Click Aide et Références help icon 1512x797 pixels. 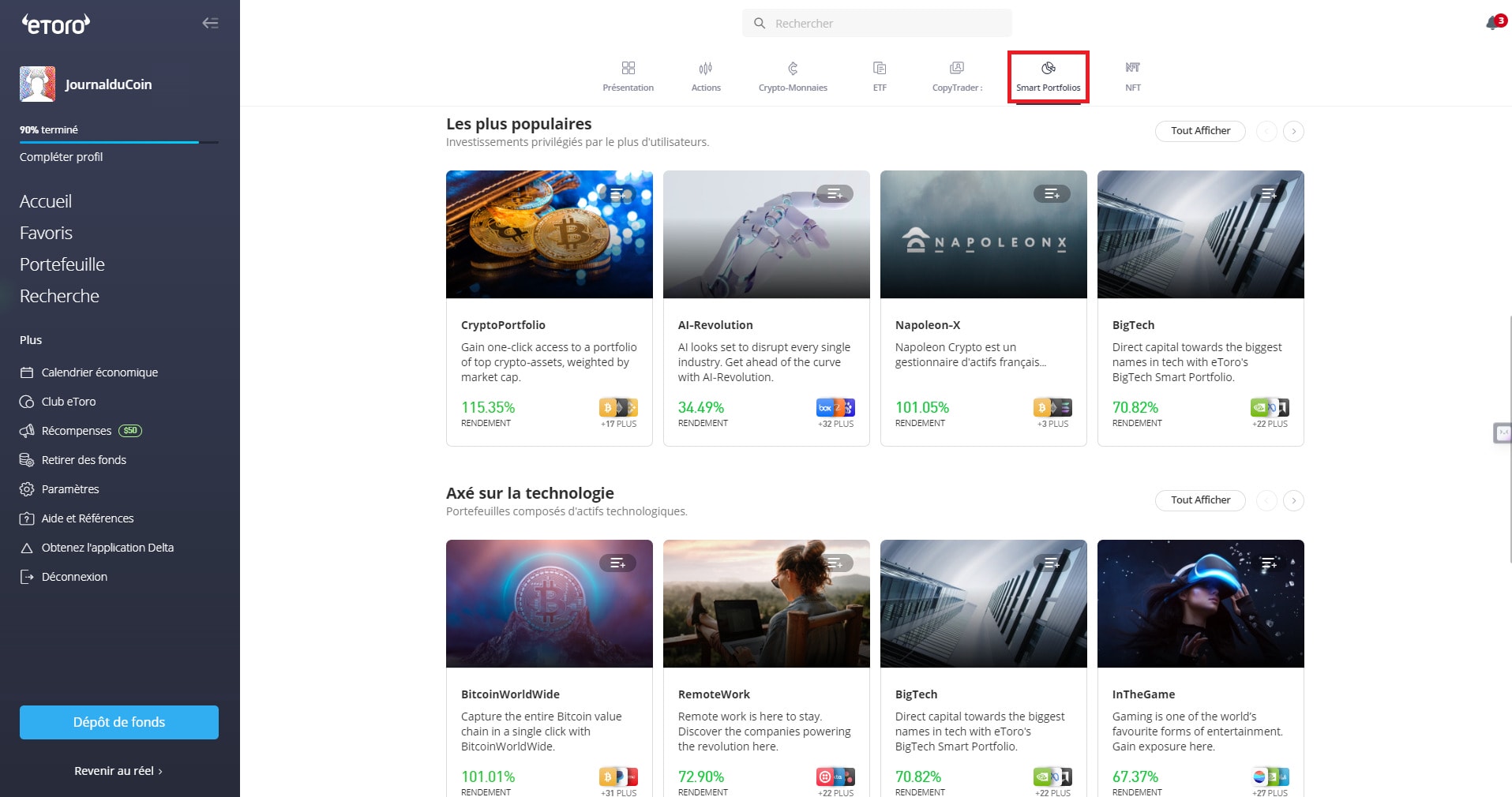pyautogui.click(x=27, y=518)
